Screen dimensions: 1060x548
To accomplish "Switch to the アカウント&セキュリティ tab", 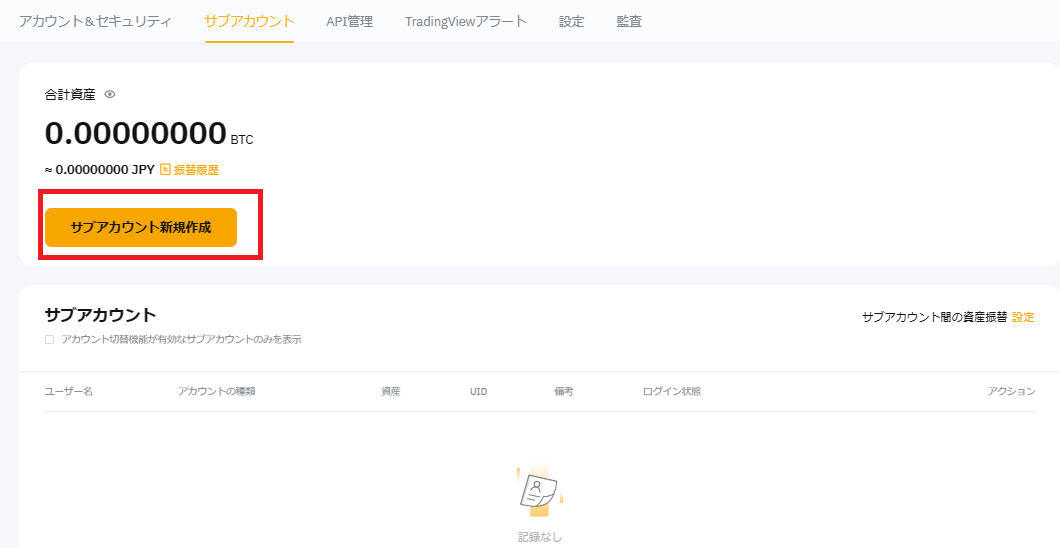I will click(95, 21).
